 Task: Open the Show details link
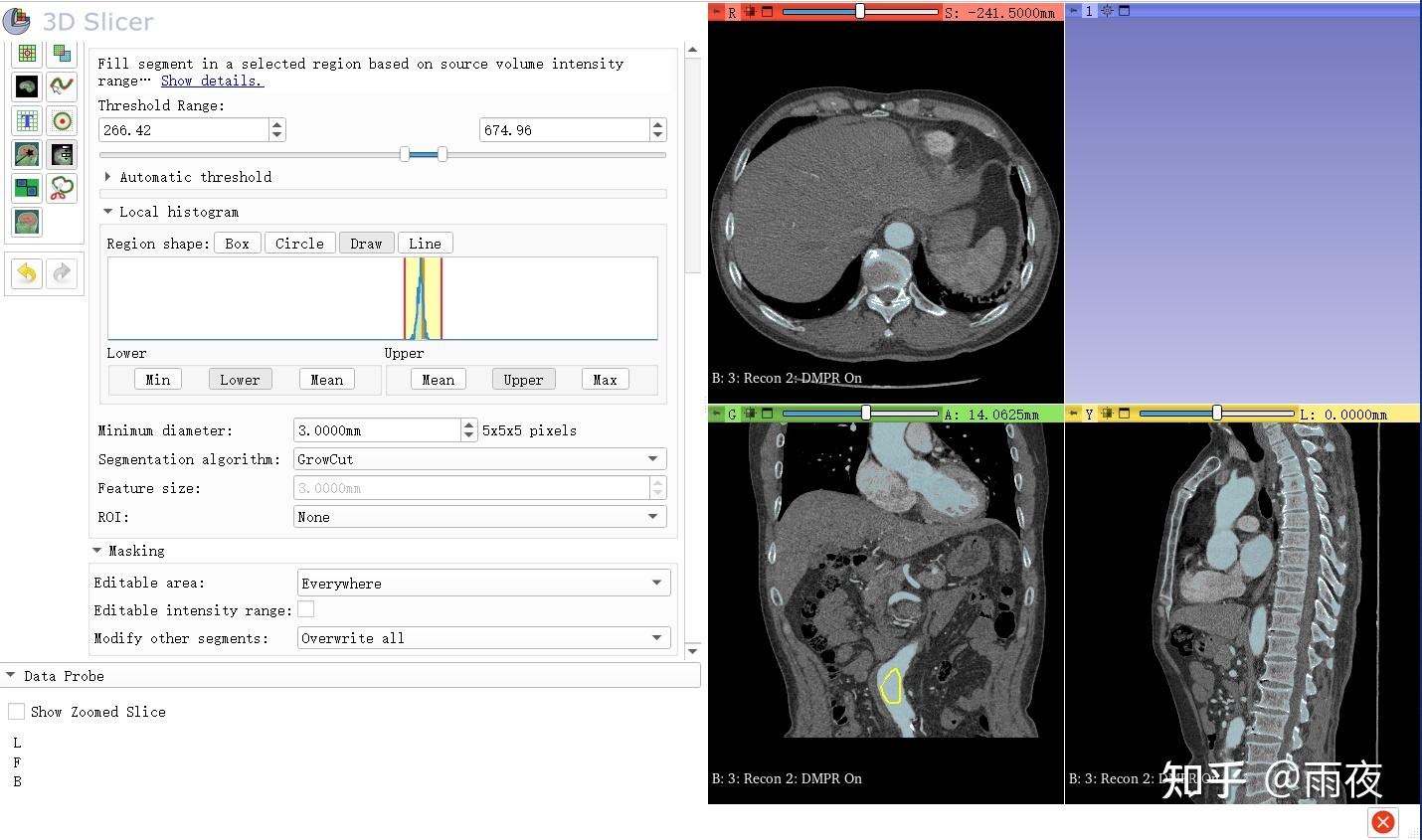pyautogui.click(x=211, y=81)
